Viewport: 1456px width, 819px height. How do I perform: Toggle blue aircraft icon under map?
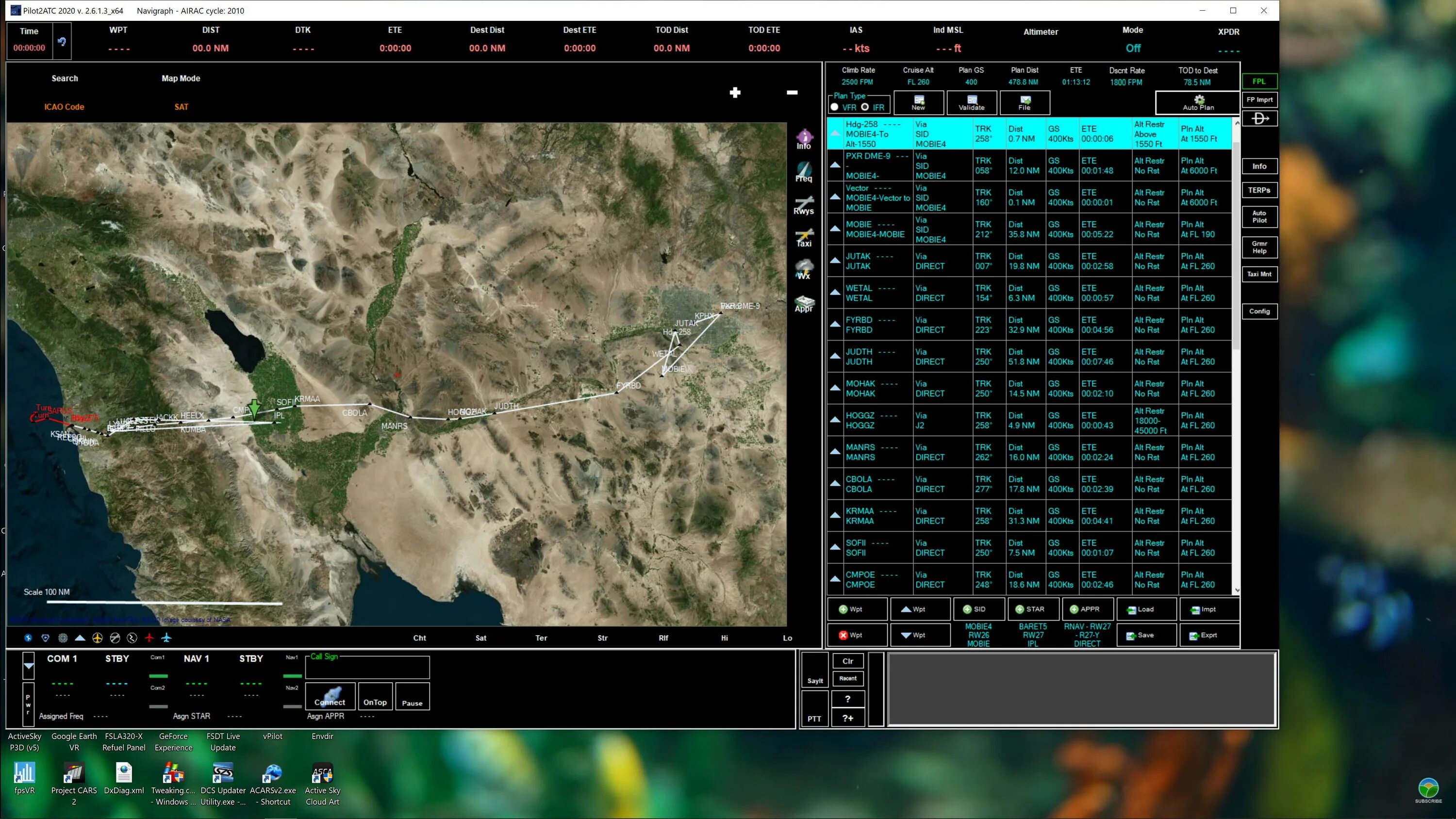[x=166, y=638]
